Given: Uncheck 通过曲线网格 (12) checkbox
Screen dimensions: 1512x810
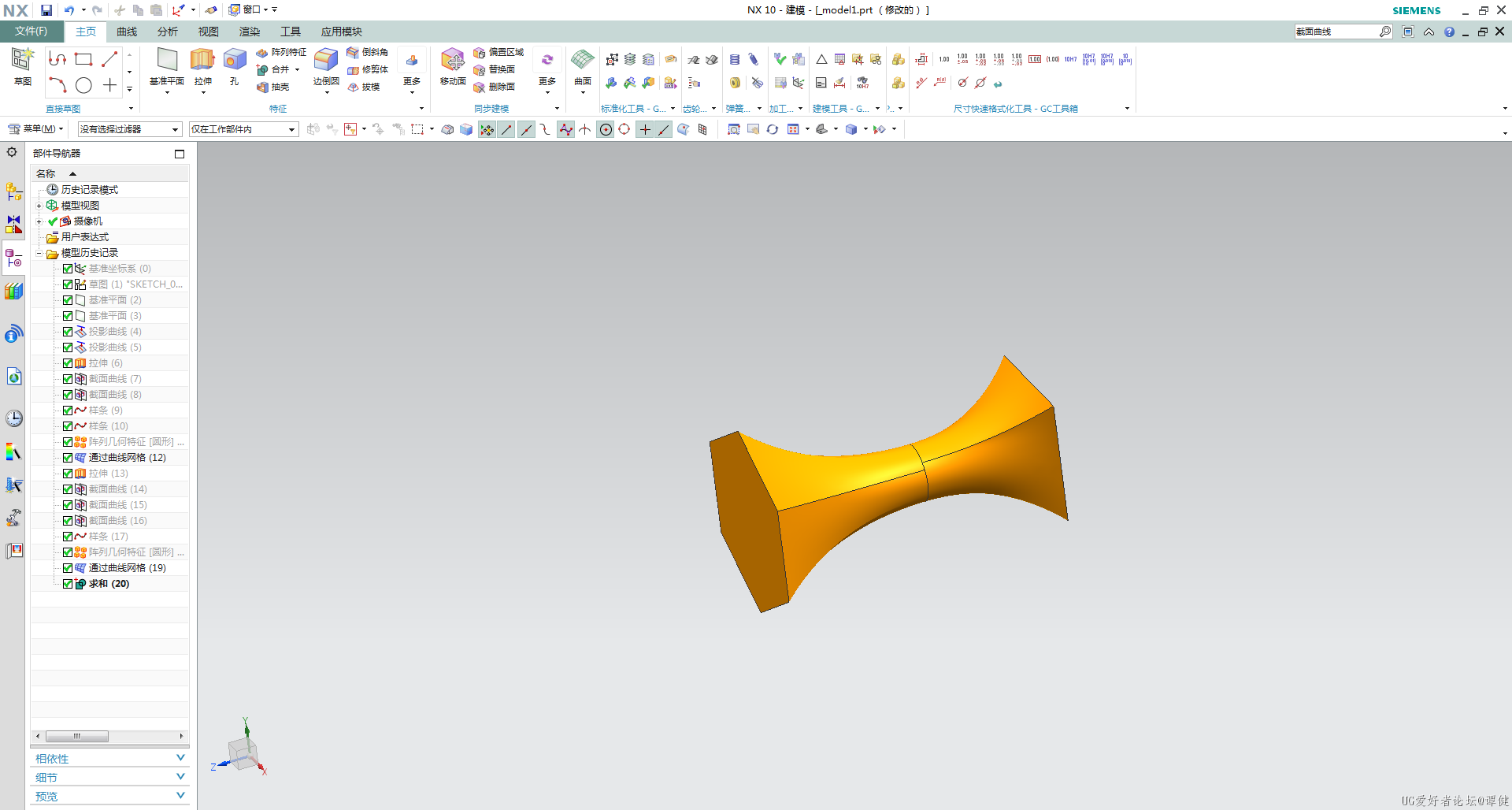Looking at the screenshot, I should pos(68,458).
